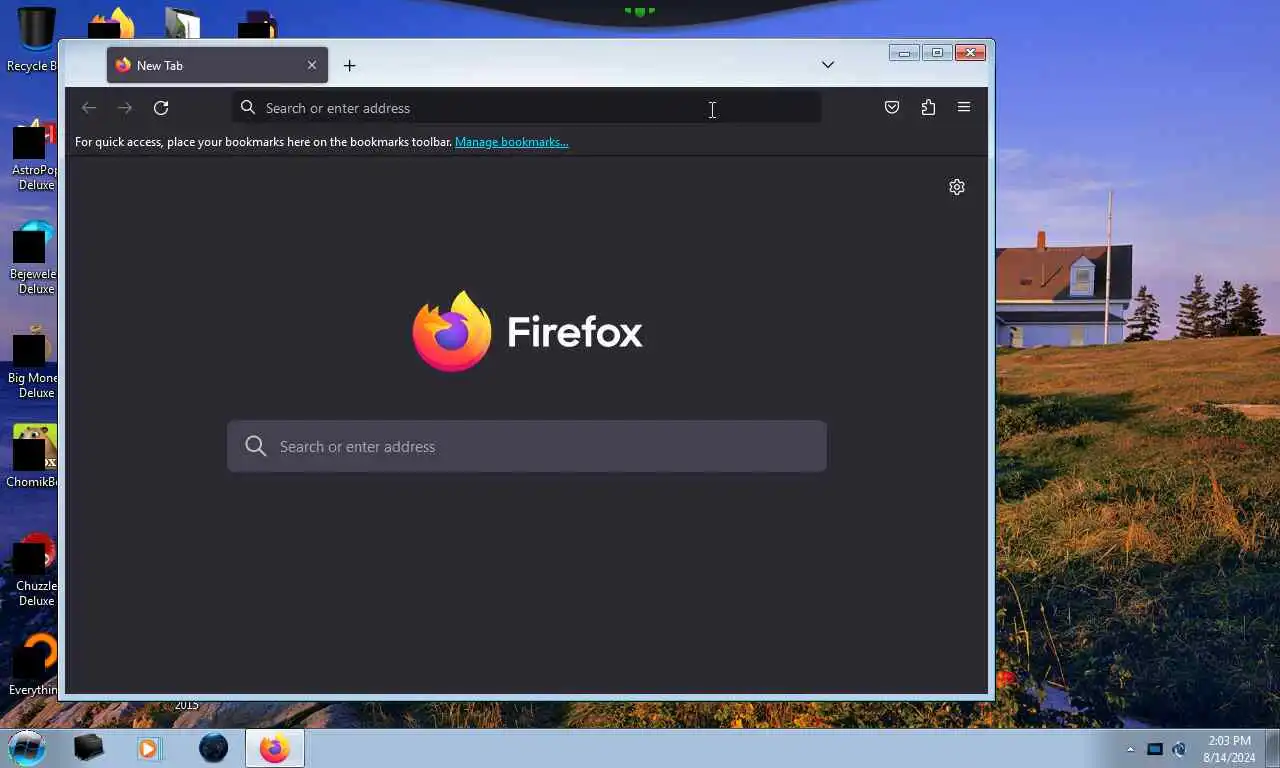
Task: Open the Firefox hamburger application menu
Action: click(964, 107)
